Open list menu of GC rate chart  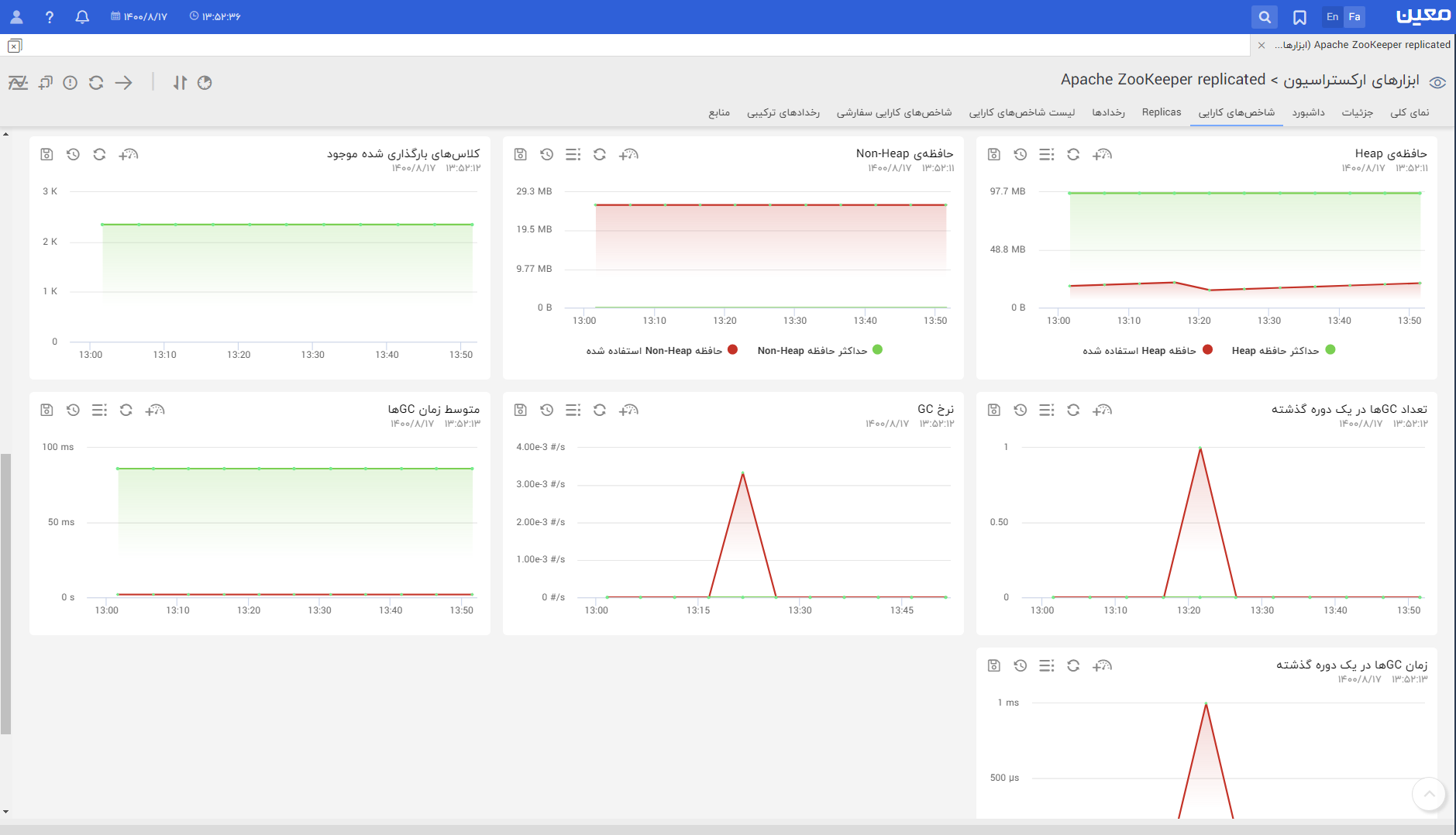573,410
